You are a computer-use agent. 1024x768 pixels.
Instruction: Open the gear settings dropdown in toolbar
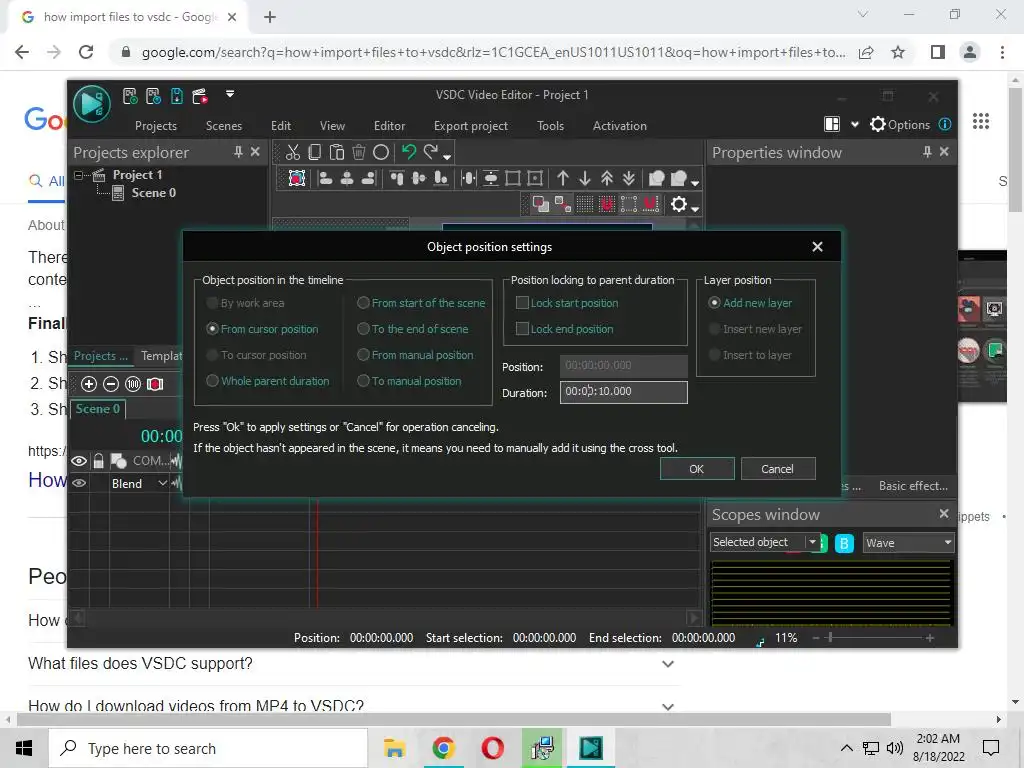click(x=695, y=209)
